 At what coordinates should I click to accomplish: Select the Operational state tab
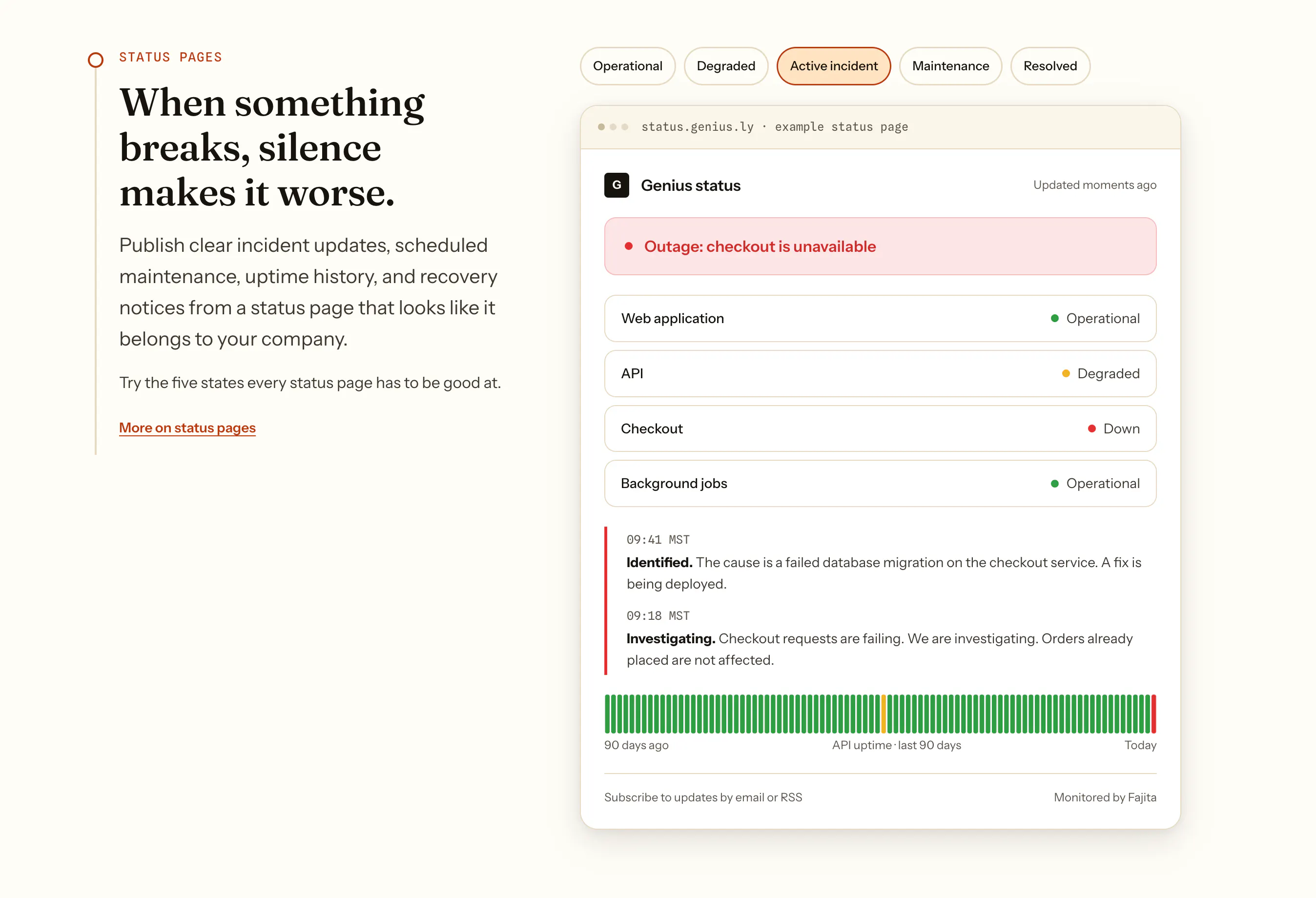click(x=627, y=66)
